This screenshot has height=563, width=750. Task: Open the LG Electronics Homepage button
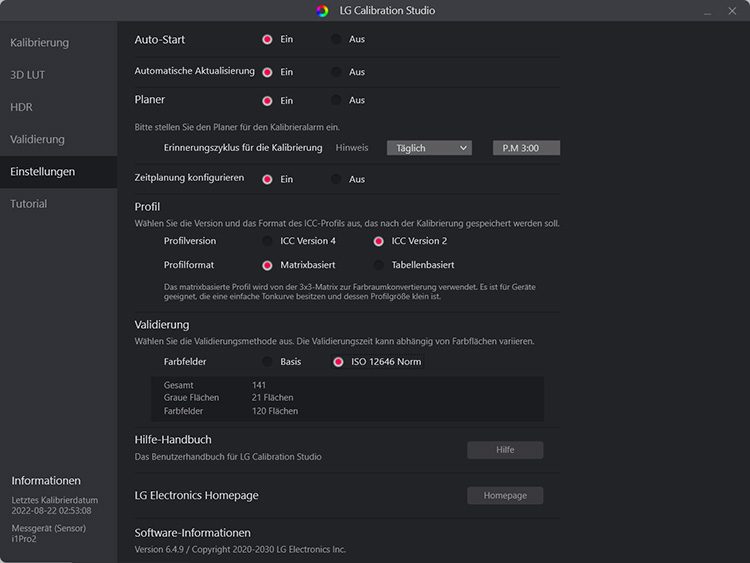505,496
